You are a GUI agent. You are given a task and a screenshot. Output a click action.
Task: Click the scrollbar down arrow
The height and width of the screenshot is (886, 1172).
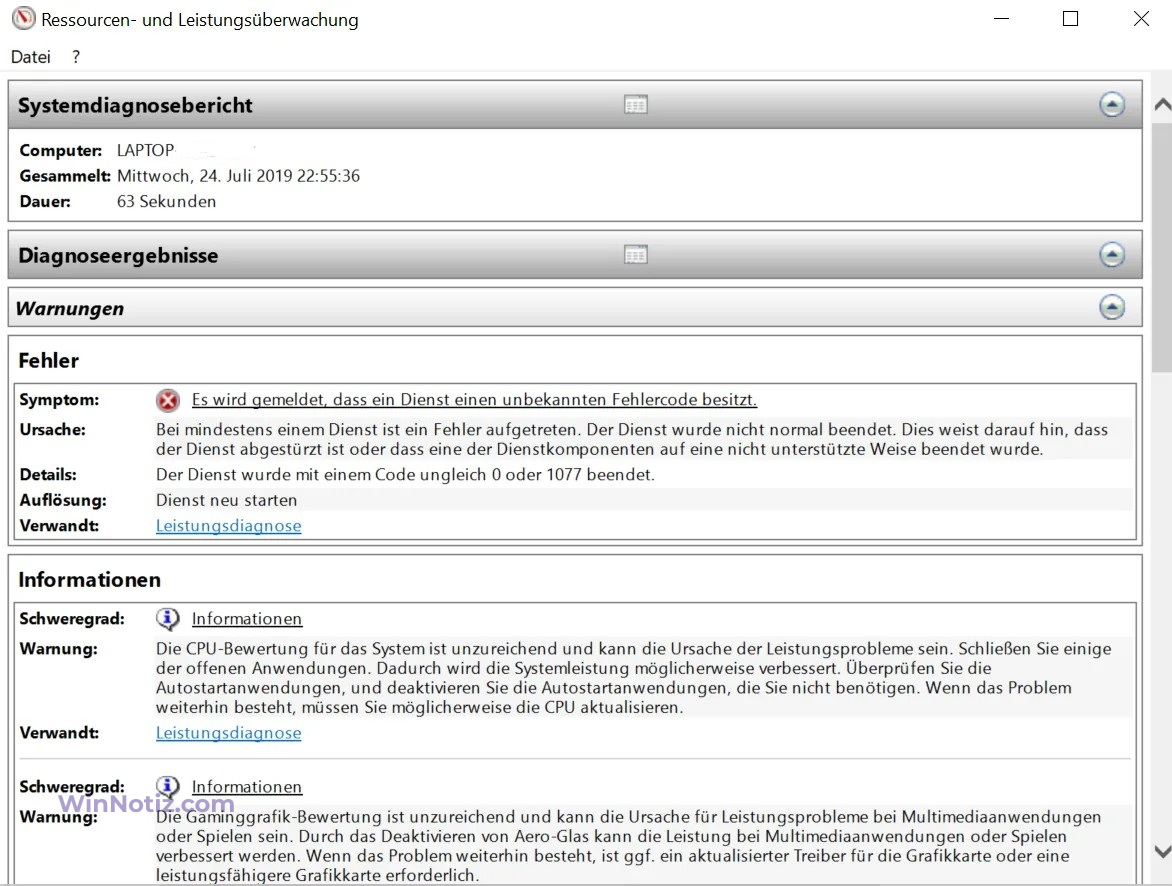[x=1162, y=851]
